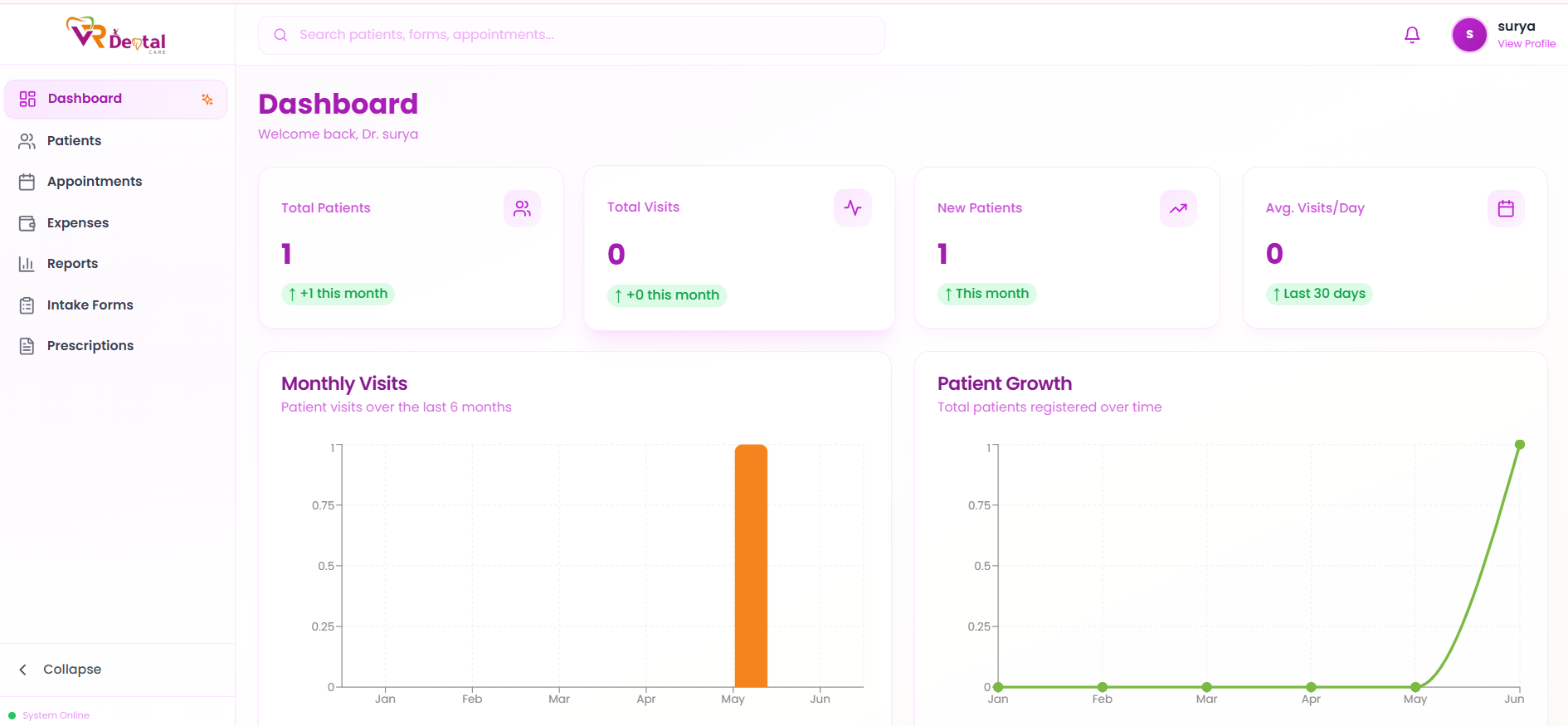Click the VR Dental Care logo
Image resolution: width=1568 pixels, height=726 pixels.
pos(116,35)
